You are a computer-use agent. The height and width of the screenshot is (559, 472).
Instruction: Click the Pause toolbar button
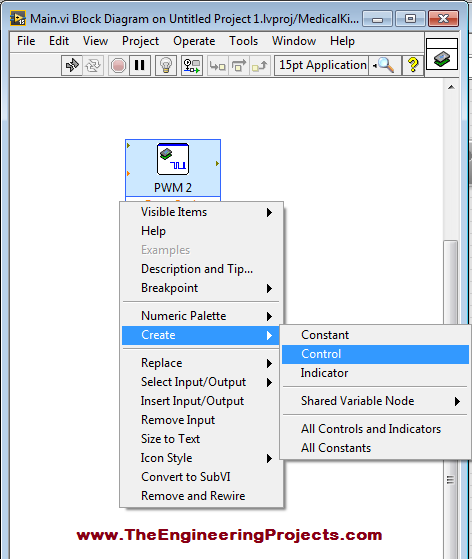pyautogui.click(x=139, y=66)
